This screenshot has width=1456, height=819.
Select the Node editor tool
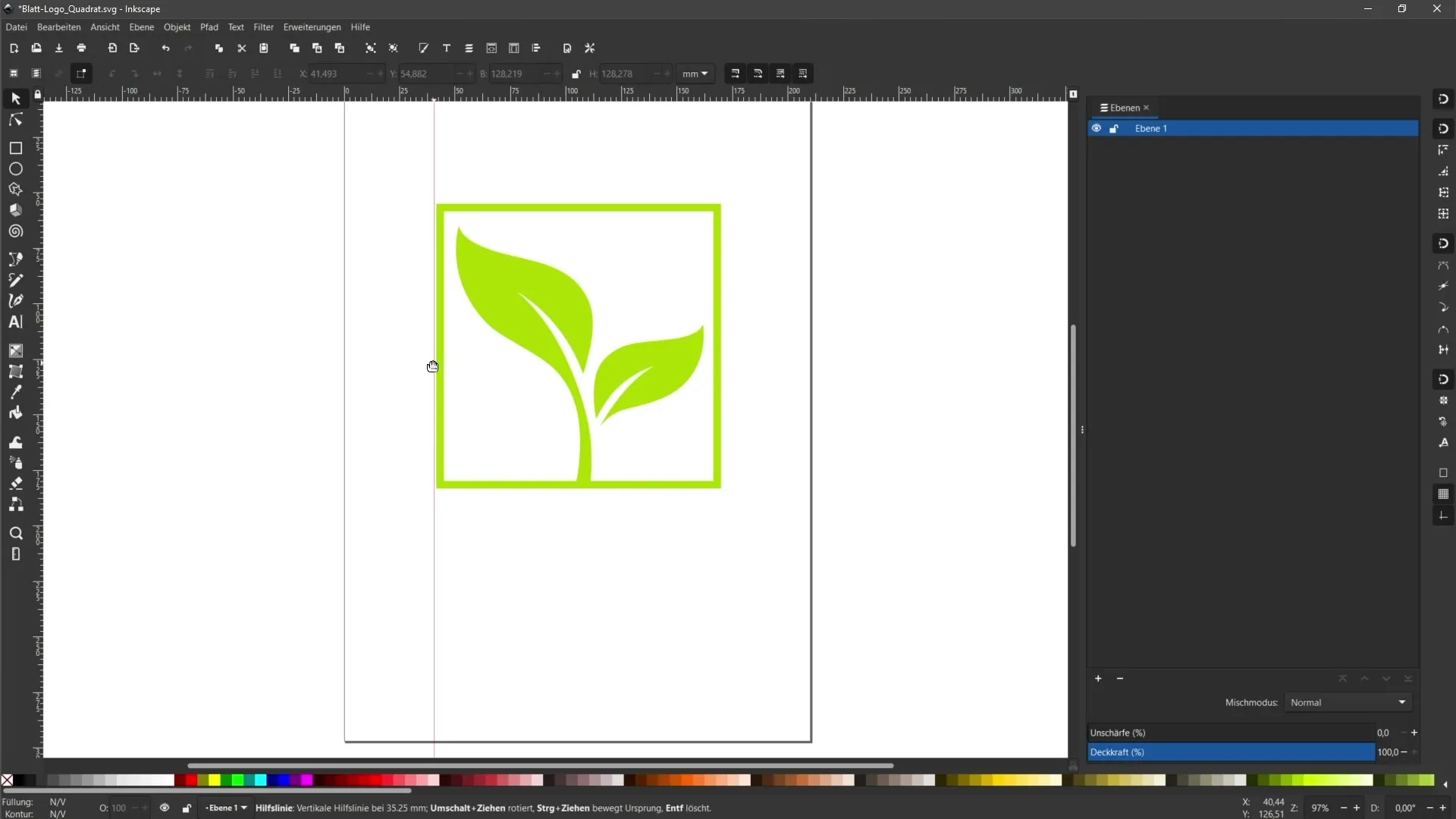(x=14, y=119)
